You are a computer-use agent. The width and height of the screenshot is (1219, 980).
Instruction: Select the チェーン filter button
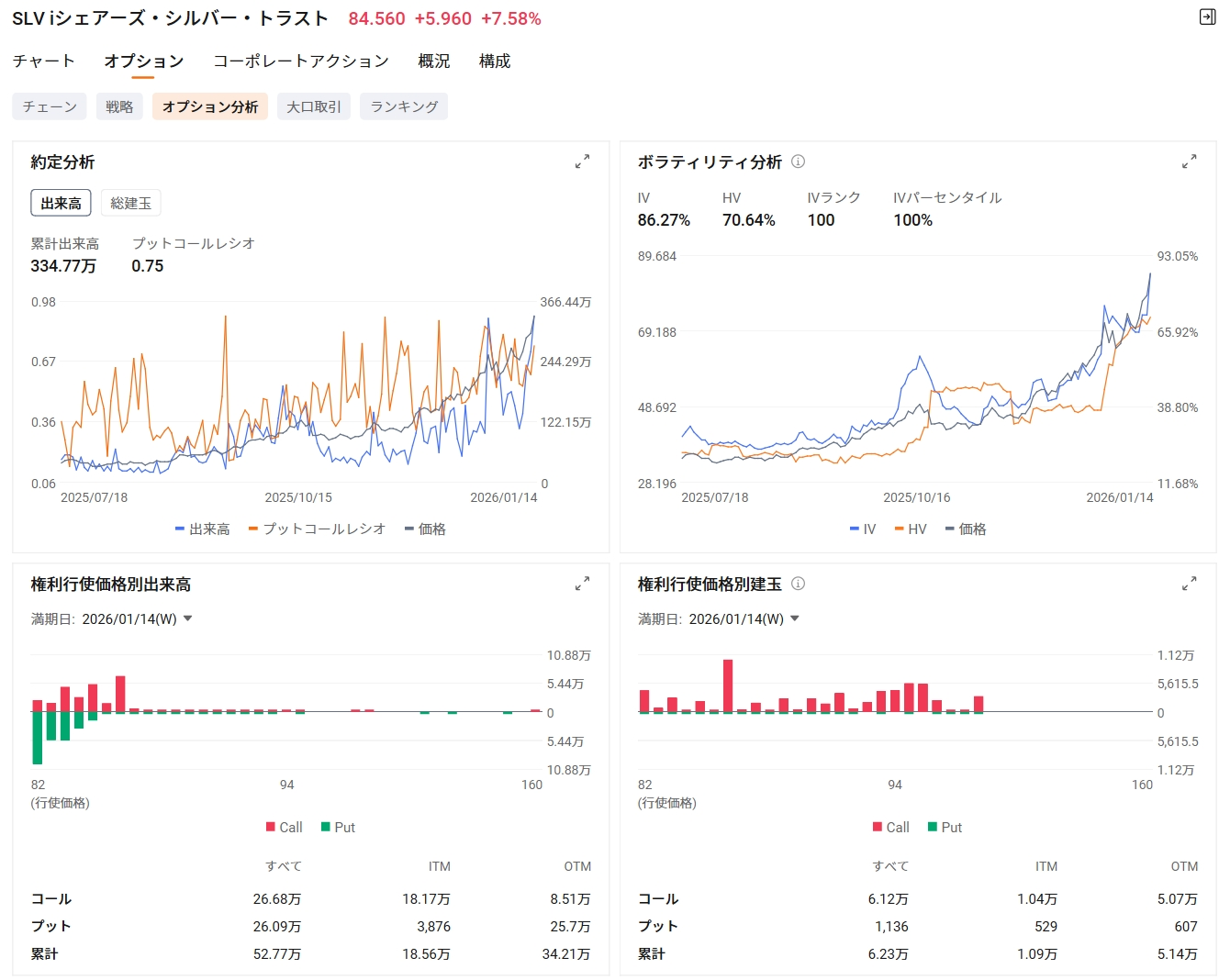click(x=49, y=106)
